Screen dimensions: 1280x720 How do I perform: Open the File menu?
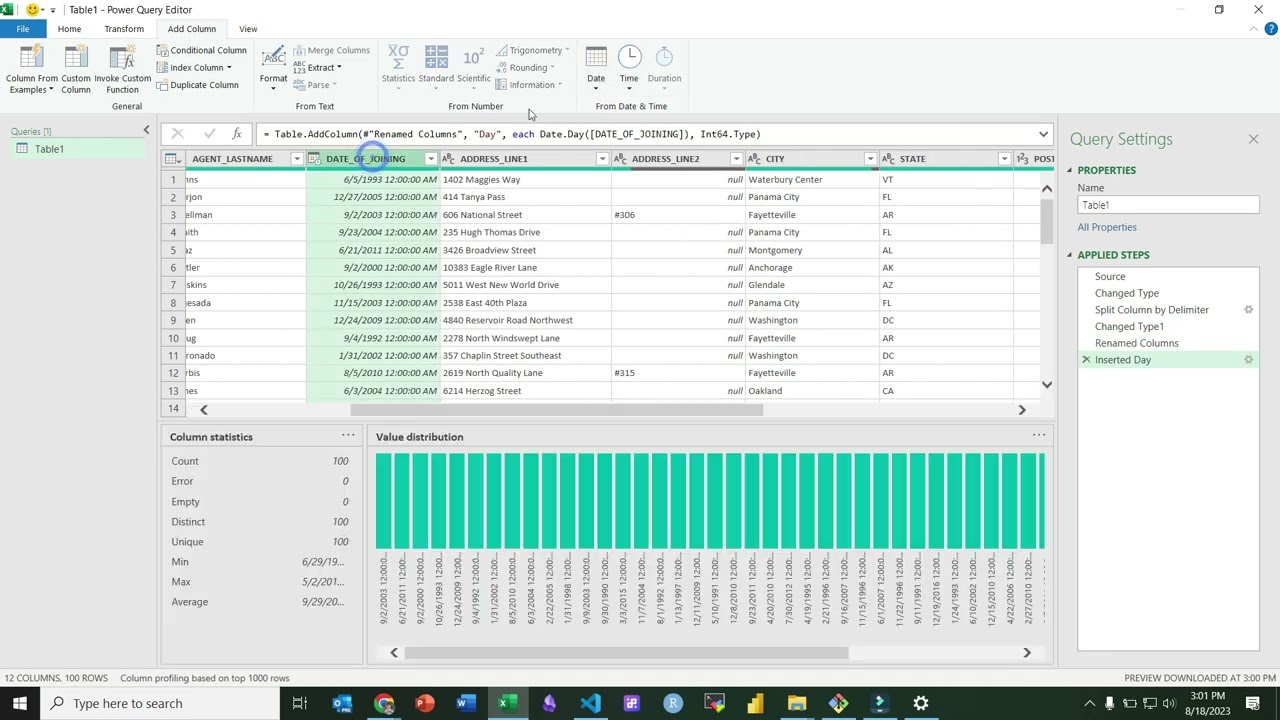click(22, 29)
